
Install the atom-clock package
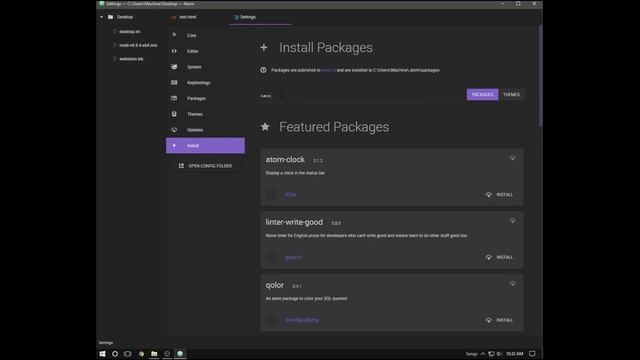(499, 195)
